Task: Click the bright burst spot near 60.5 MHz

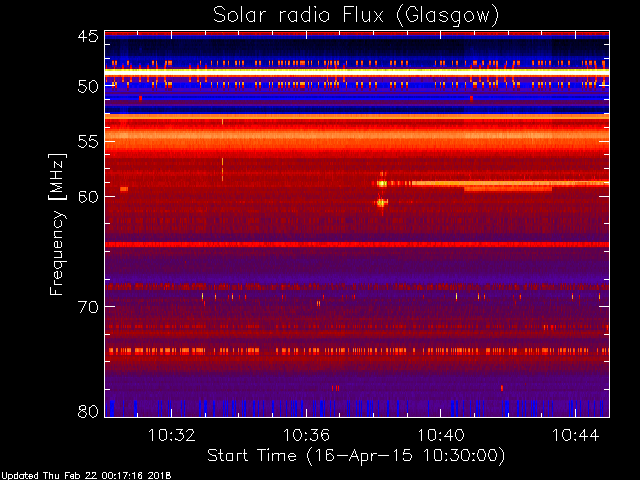Action: pos(381,202)
